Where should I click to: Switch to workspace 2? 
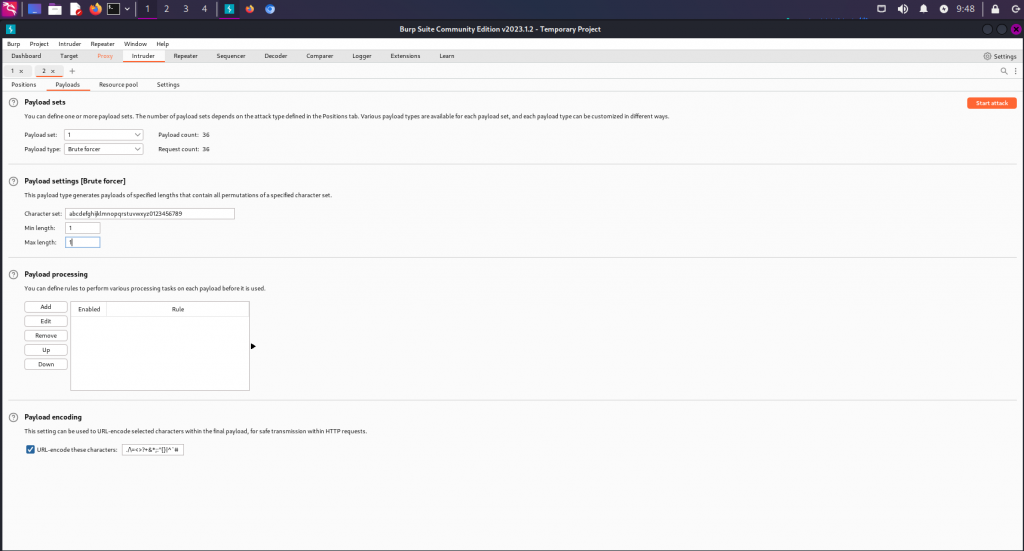[167, 9]
